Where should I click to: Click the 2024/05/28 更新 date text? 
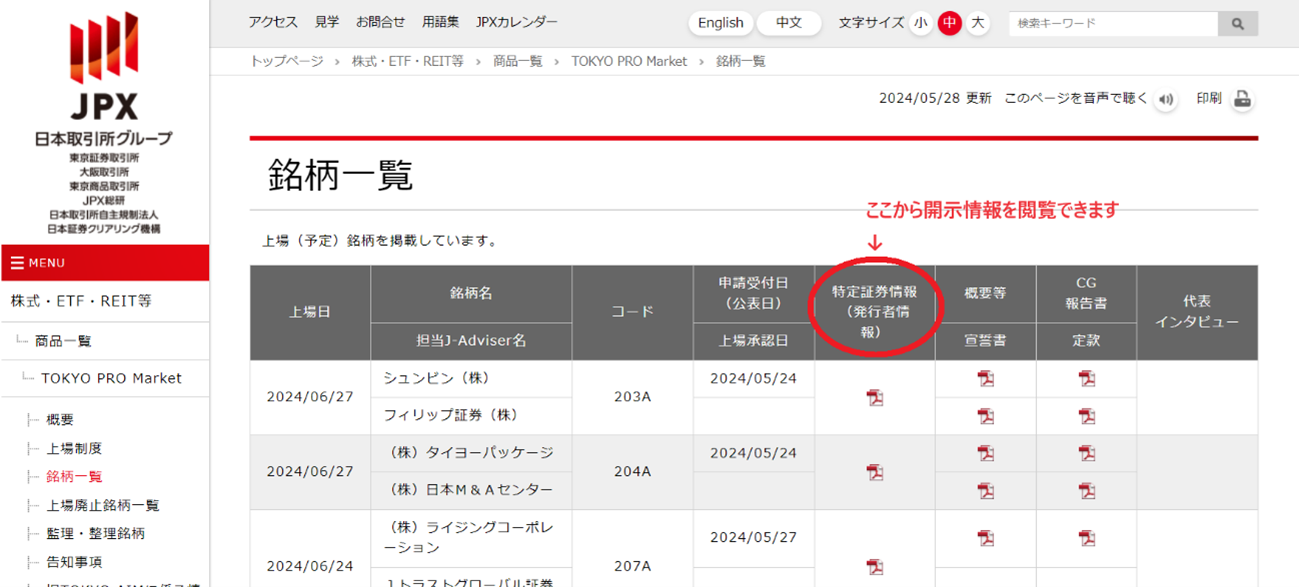pos(935,98)
